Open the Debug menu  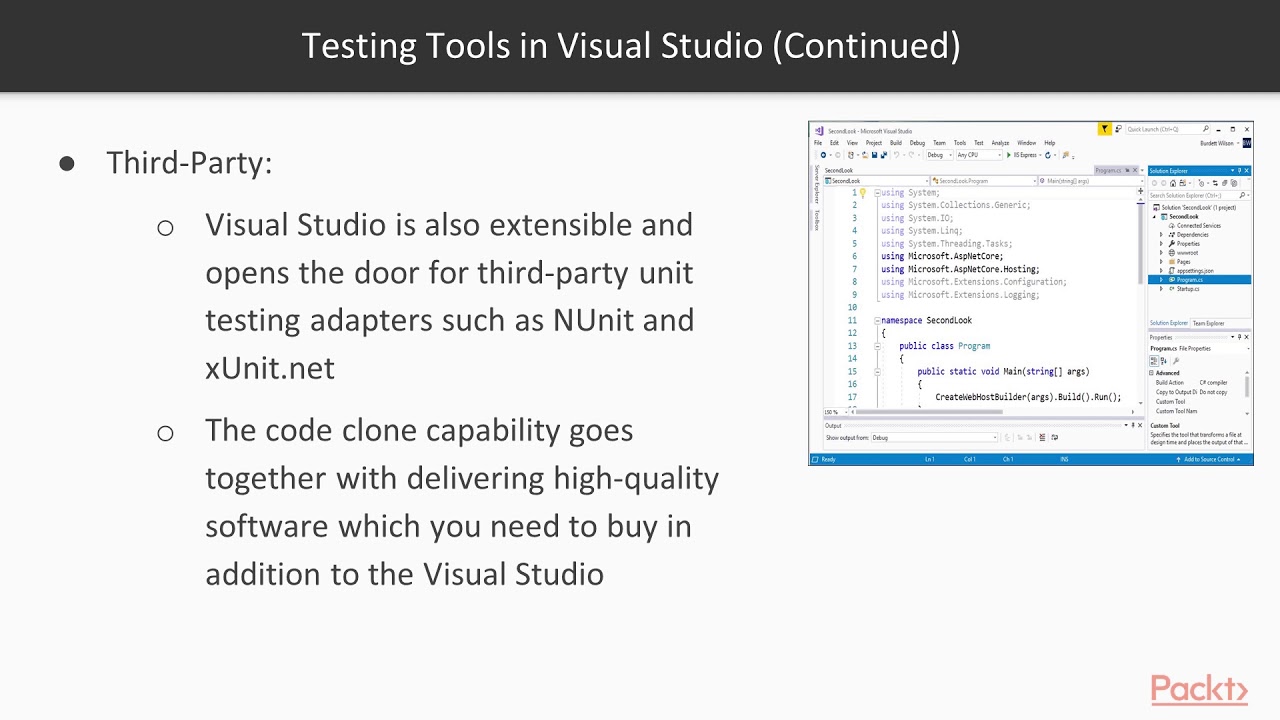point(917,143)
